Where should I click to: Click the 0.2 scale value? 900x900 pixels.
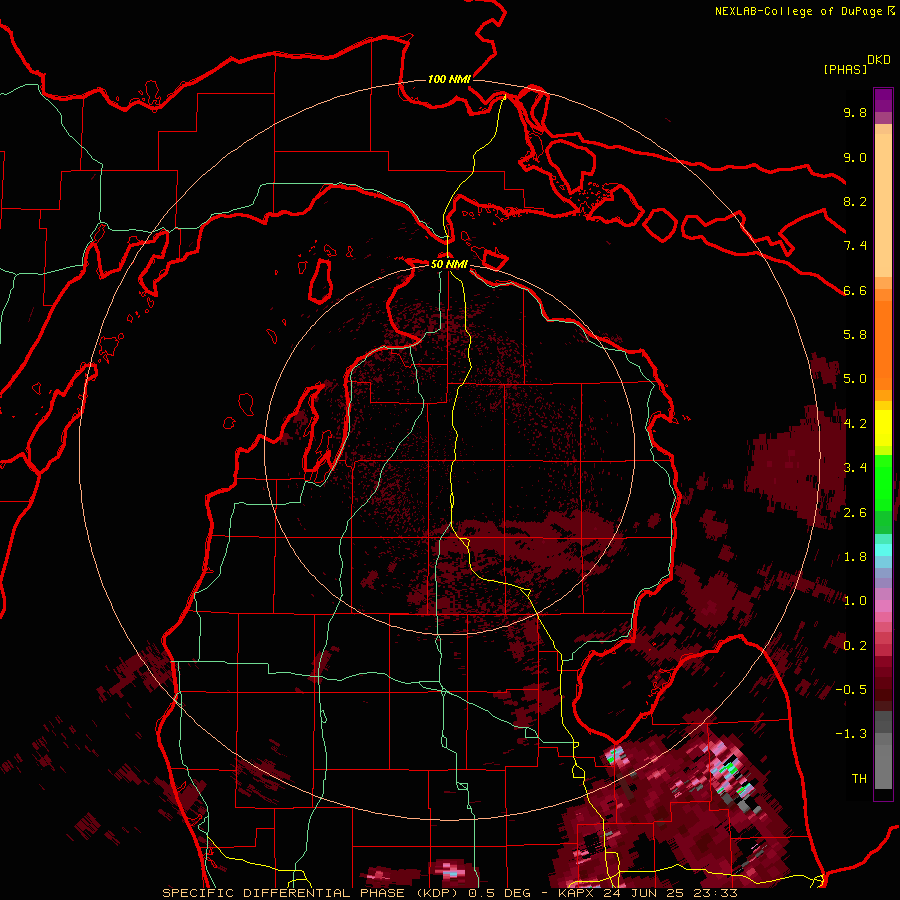[855, 646]
